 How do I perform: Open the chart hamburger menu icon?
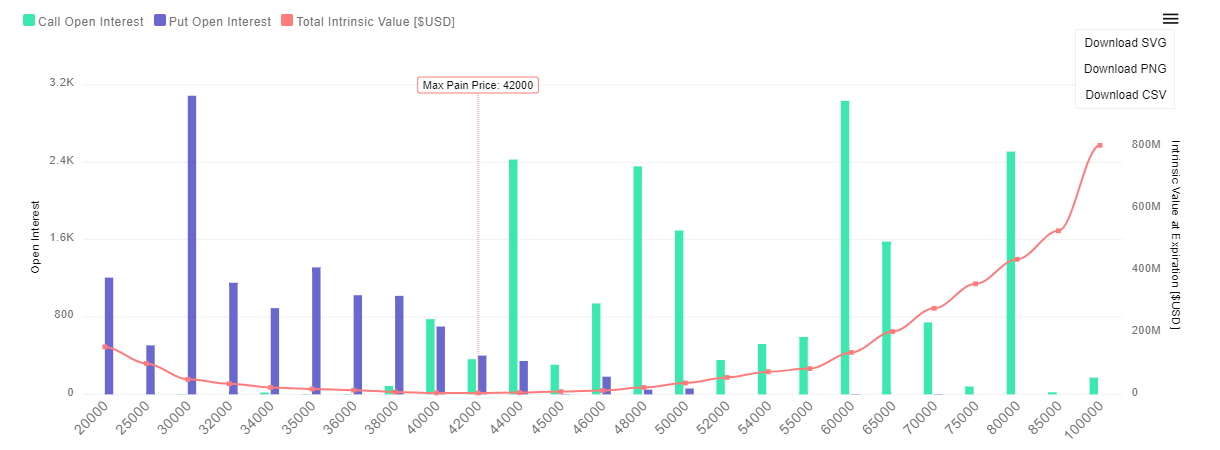point(1171,18)
